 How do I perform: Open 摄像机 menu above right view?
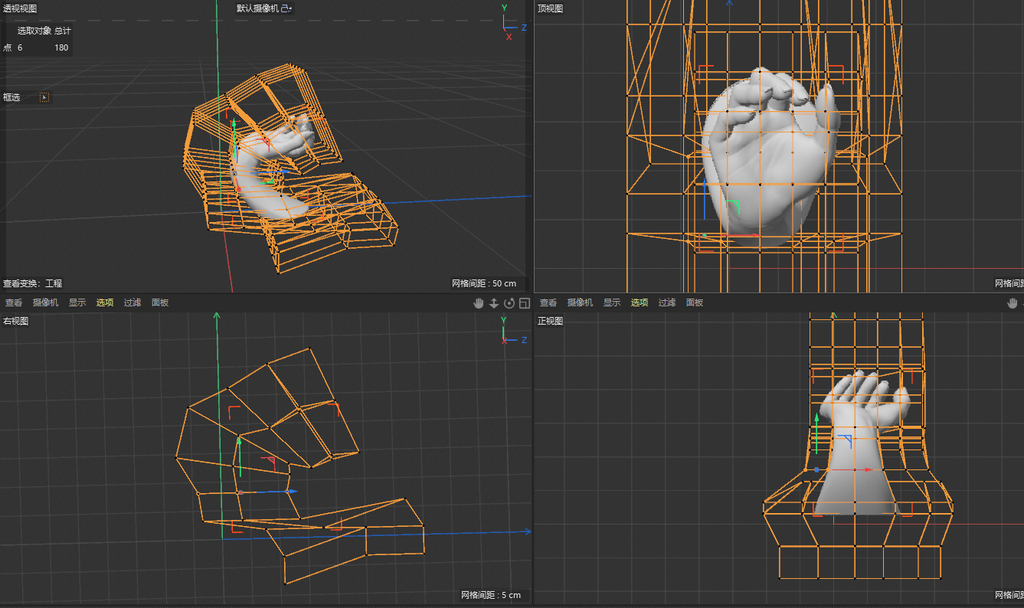[46, 302]
